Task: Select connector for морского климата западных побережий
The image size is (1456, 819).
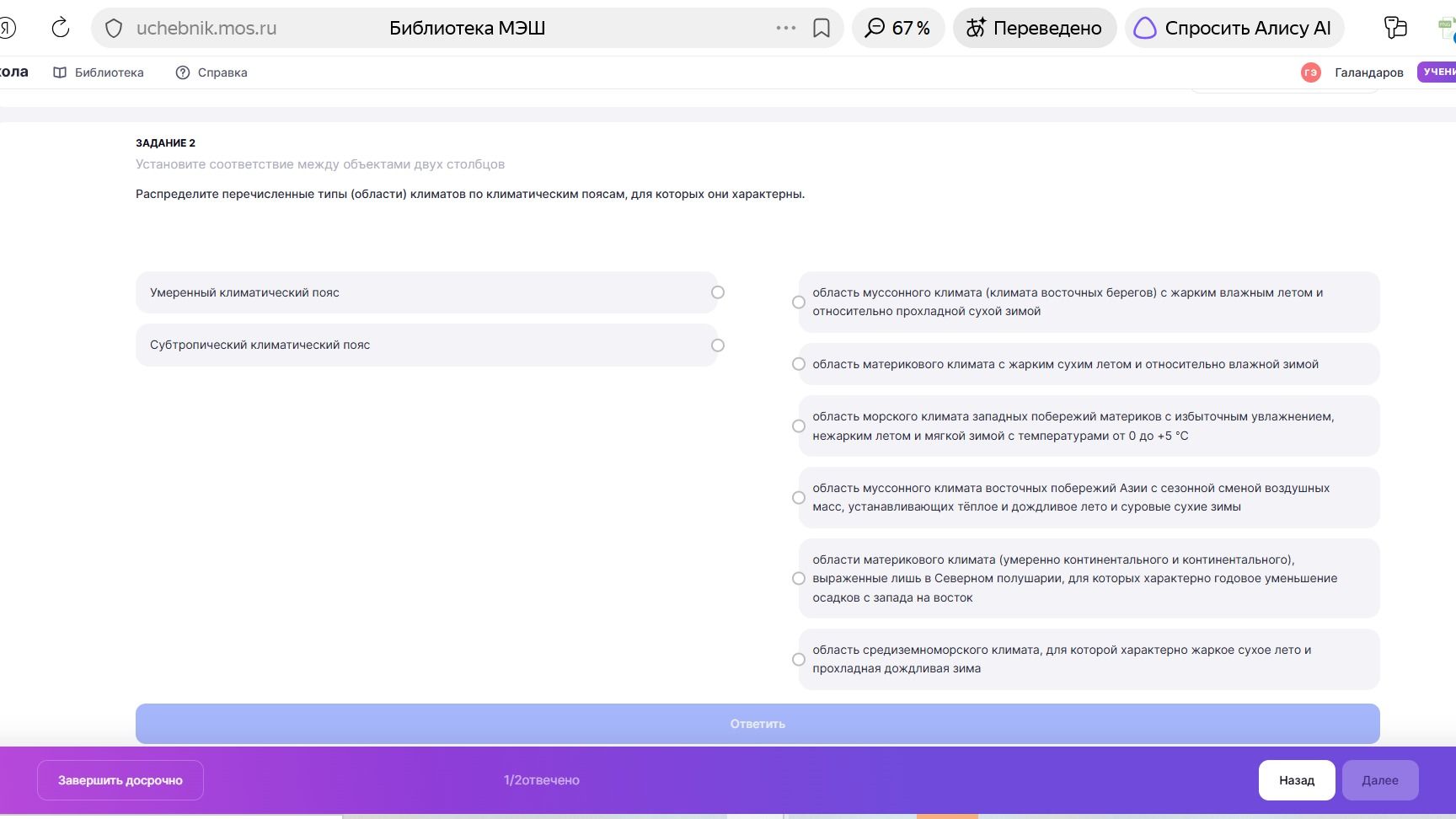Action: click(799, 426)
